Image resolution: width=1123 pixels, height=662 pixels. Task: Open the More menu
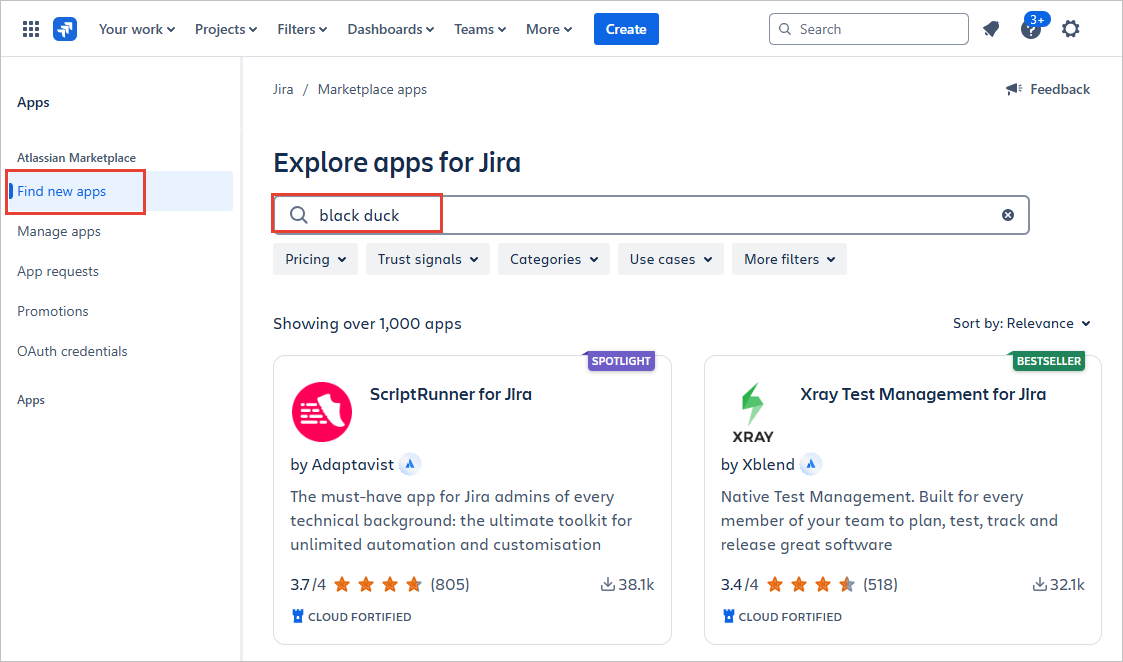[x=549, y=29]
